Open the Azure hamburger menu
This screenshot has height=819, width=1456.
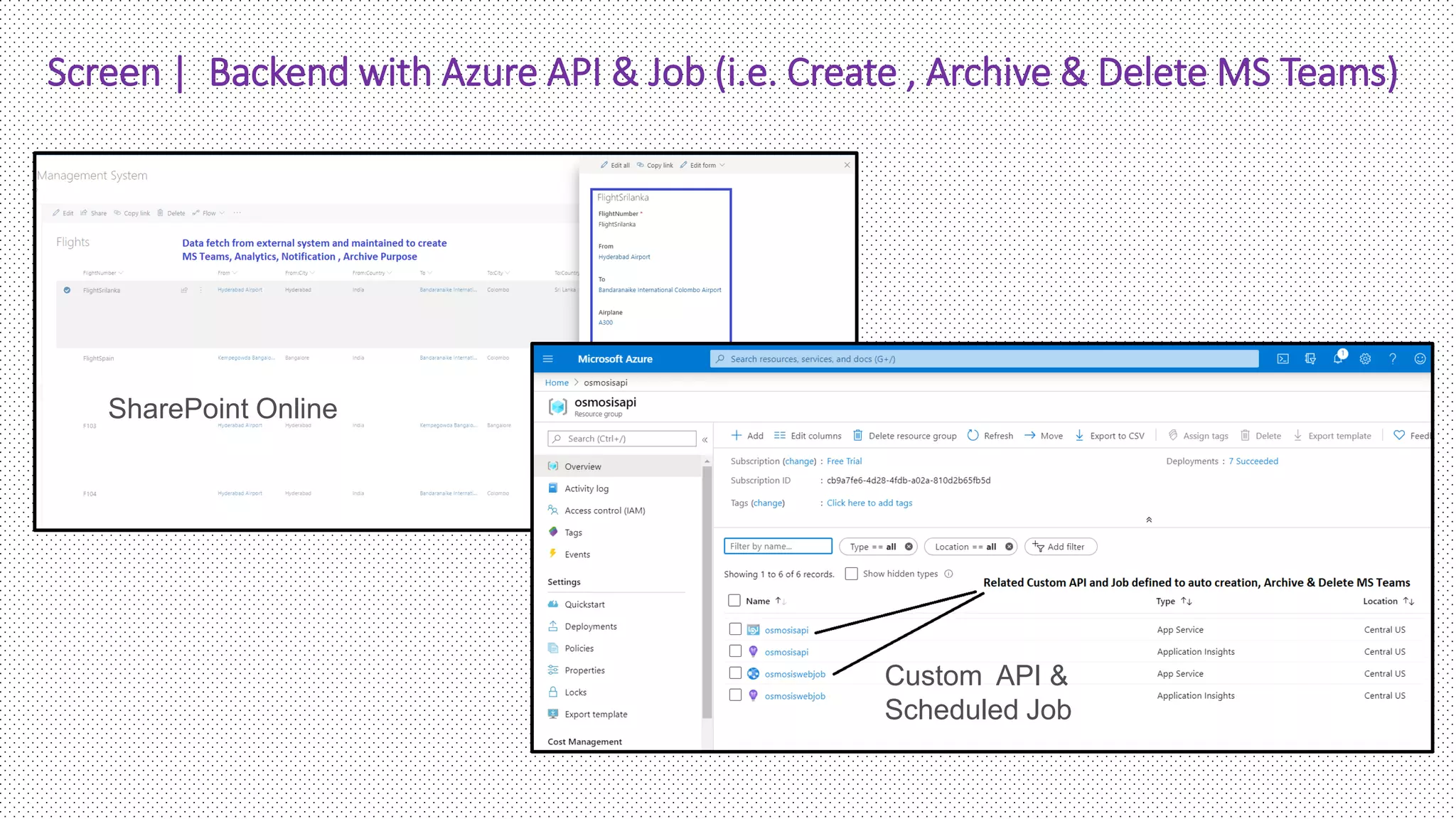click(548, 359)
